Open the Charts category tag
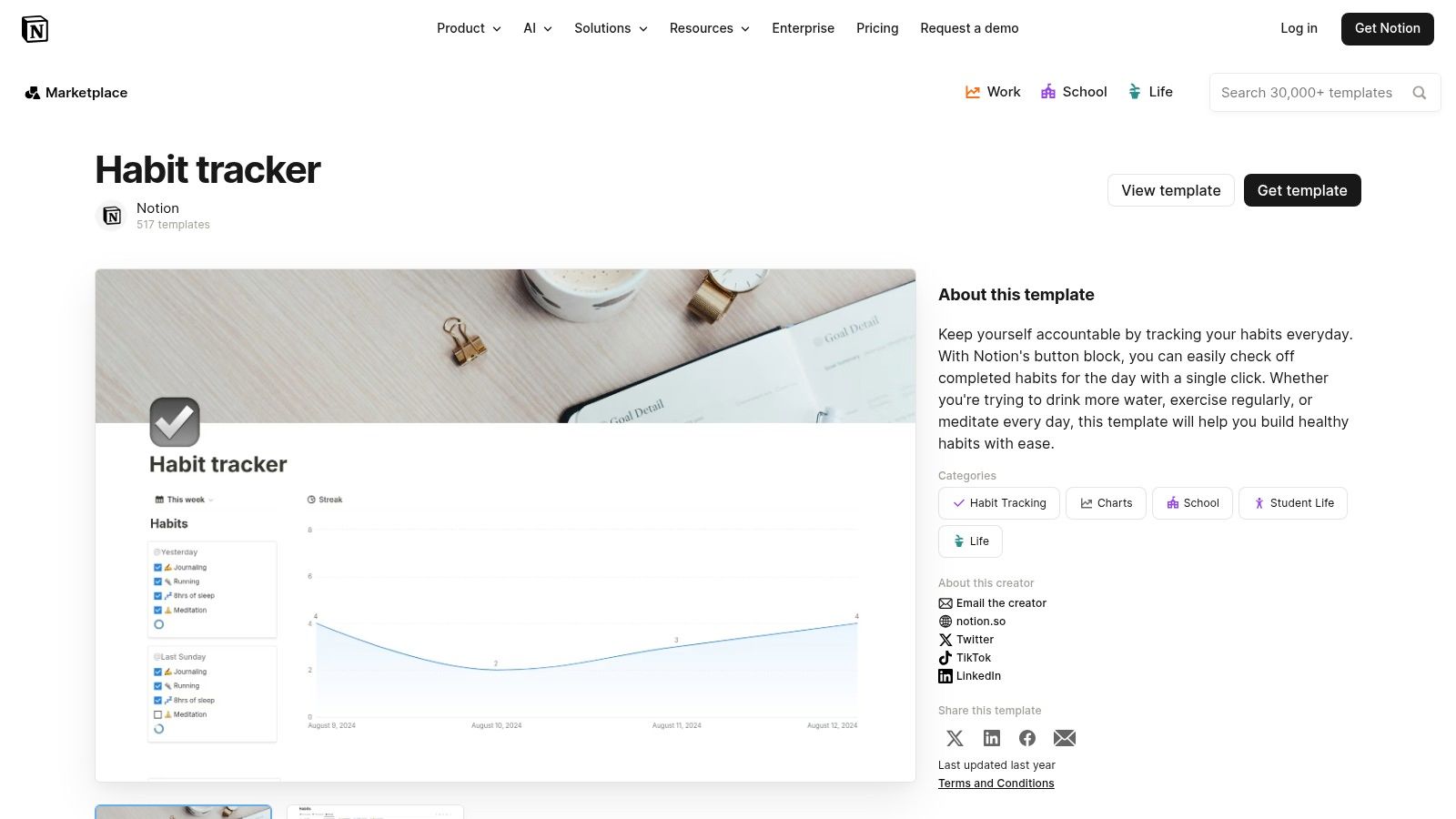The image size is (1456, 819). point(1106,503)
